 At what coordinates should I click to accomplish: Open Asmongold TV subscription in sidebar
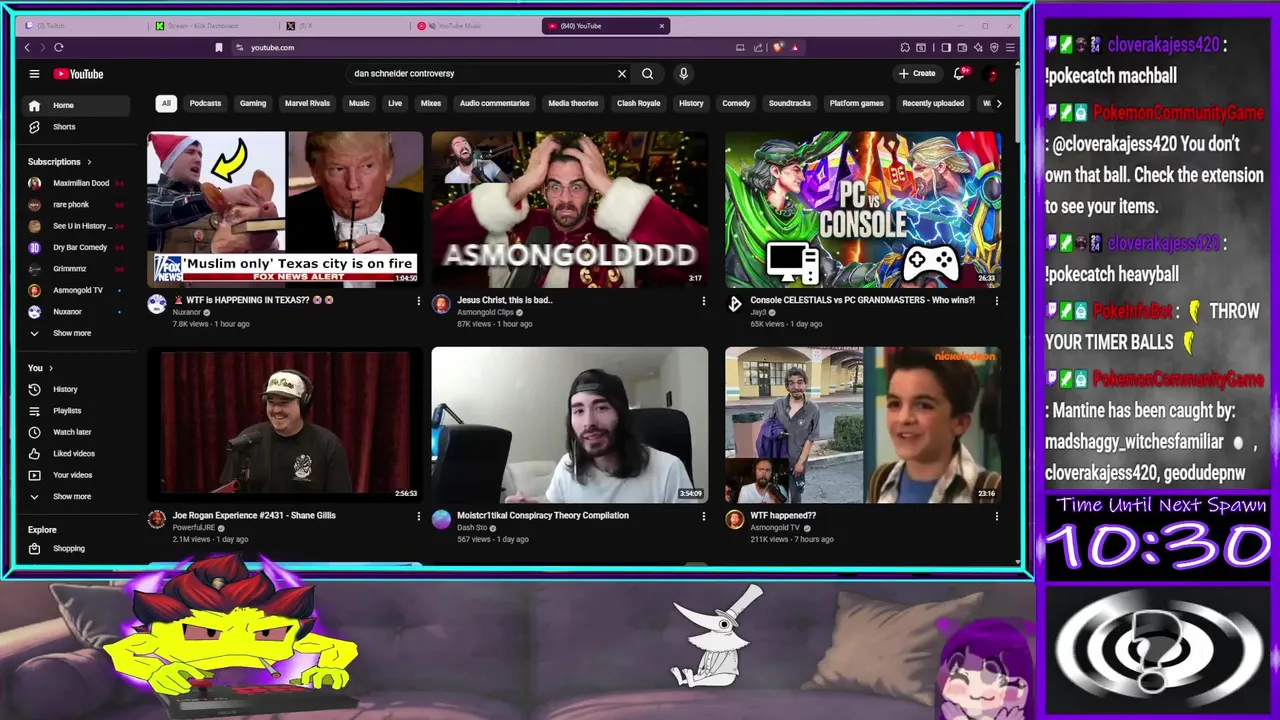pyautogui.click(x=75, y=290)
